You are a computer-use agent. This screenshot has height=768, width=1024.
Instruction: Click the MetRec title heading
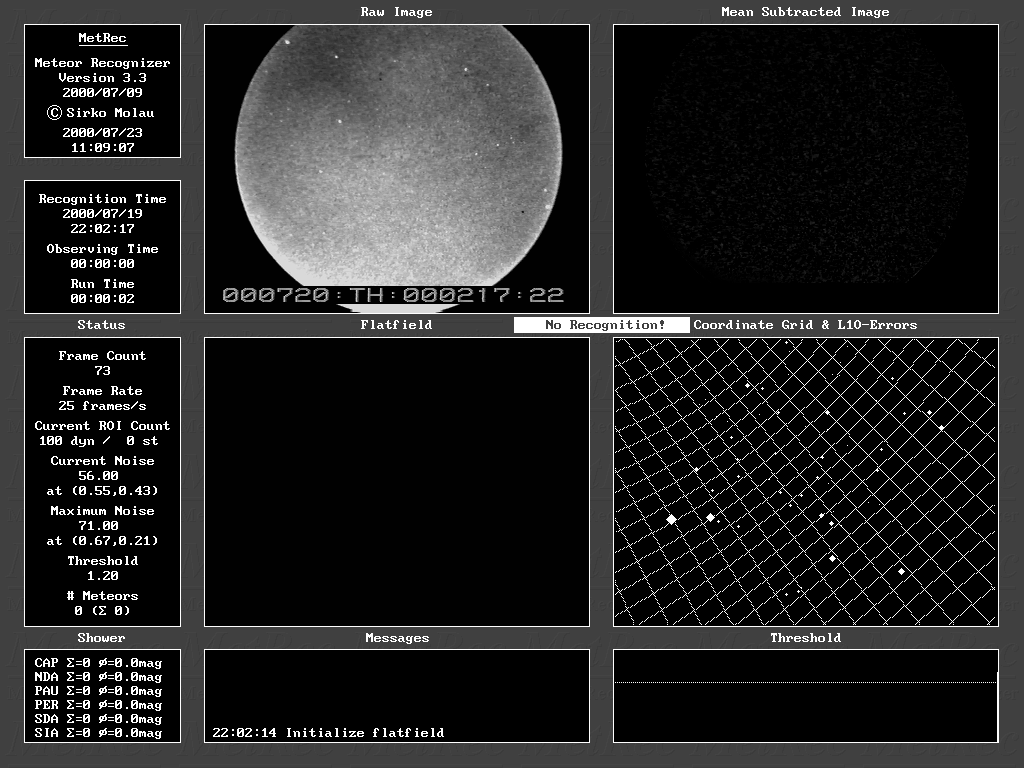tap(102, 38)
